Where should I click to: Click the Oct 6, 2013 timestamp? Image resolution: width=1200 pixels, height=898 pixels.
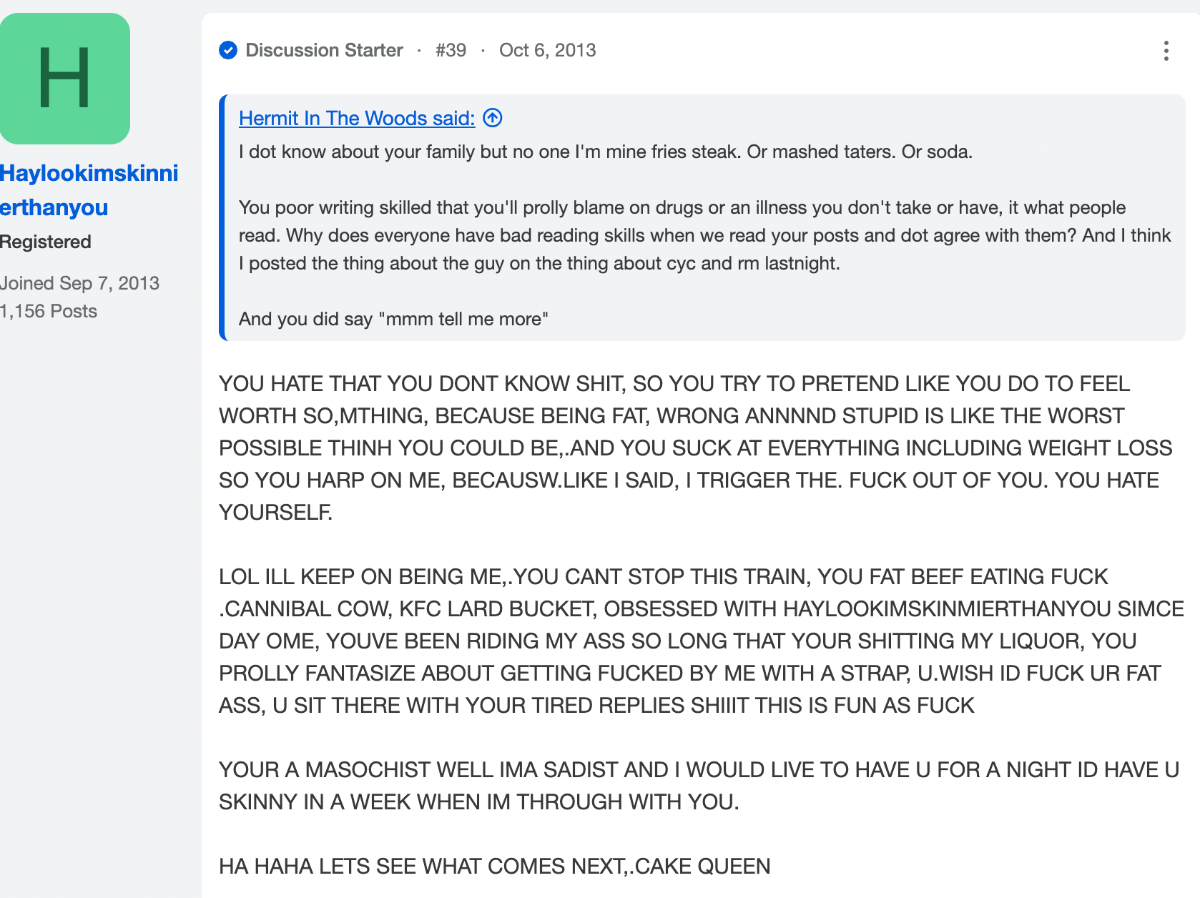coord(548,50)
